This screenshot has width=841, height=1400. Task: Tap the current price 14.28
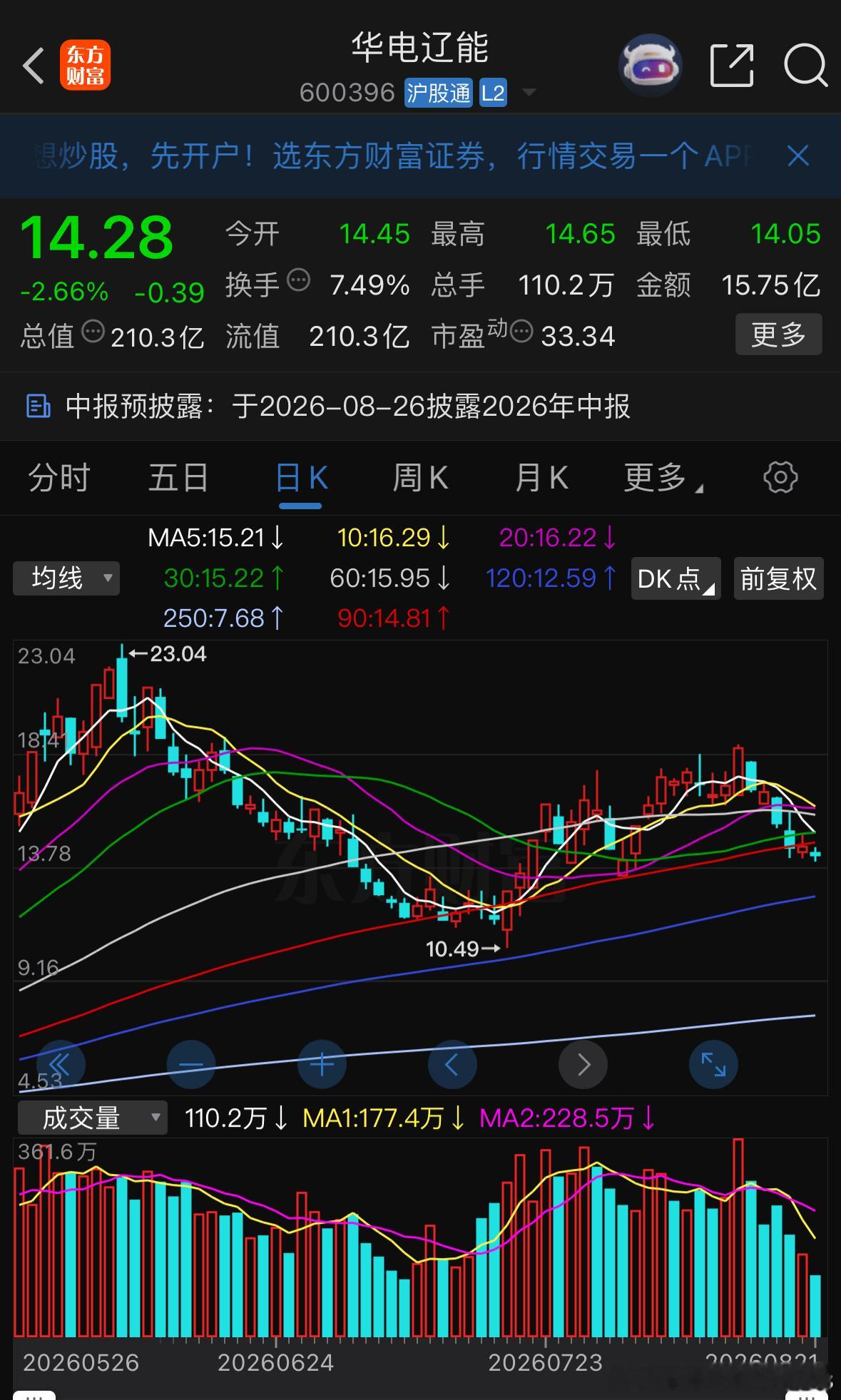coord(97,237)
